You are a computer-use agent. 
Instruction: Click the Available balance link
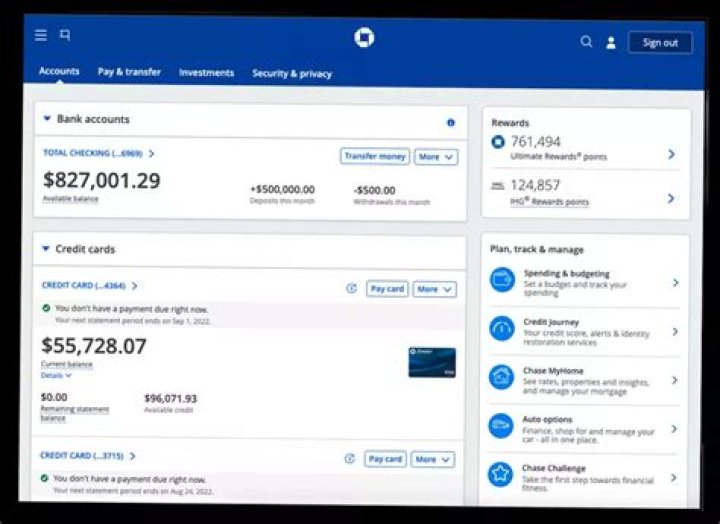pos(71,199)
